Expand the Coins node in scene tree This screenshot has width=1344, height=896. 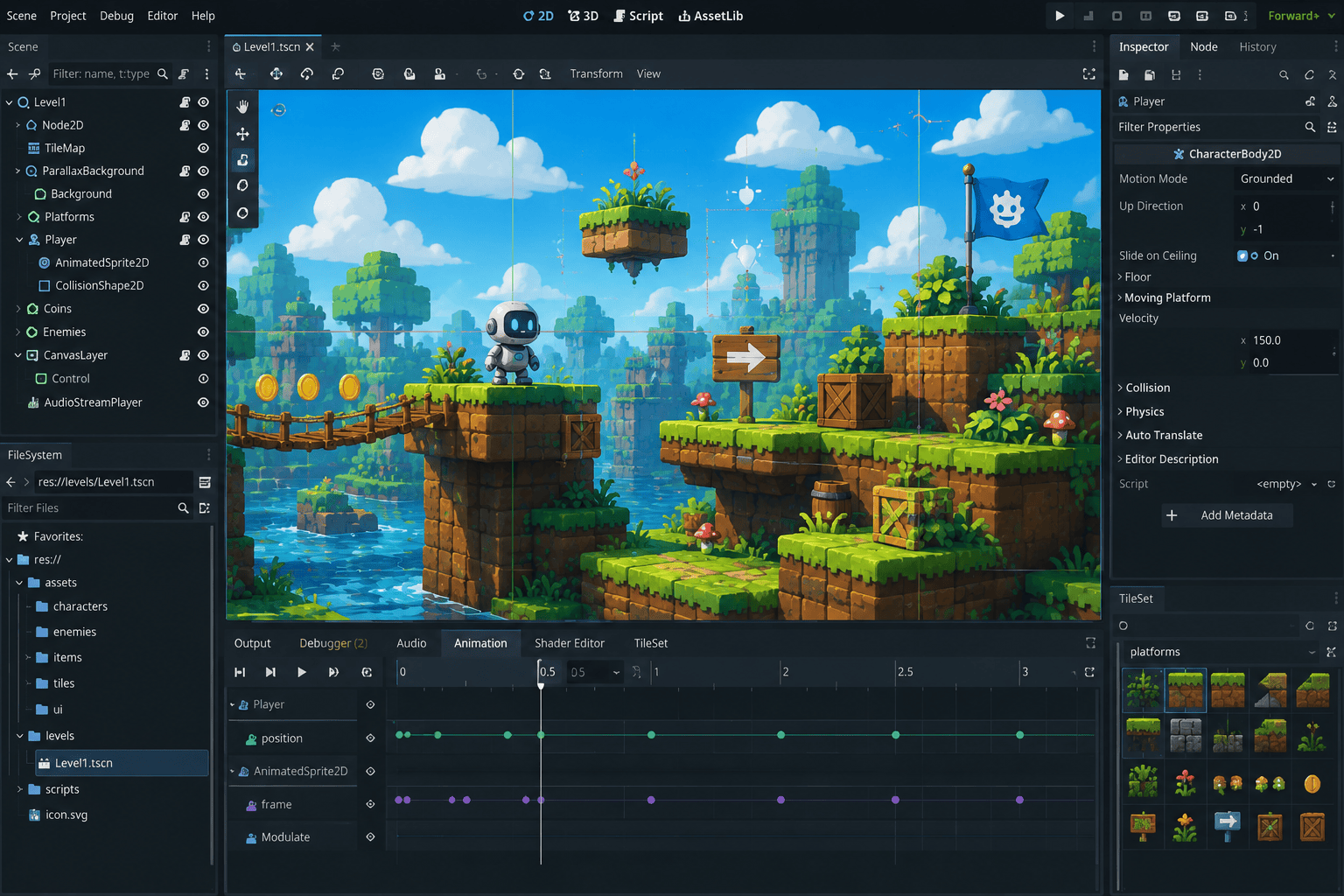(x=18, y=309)
